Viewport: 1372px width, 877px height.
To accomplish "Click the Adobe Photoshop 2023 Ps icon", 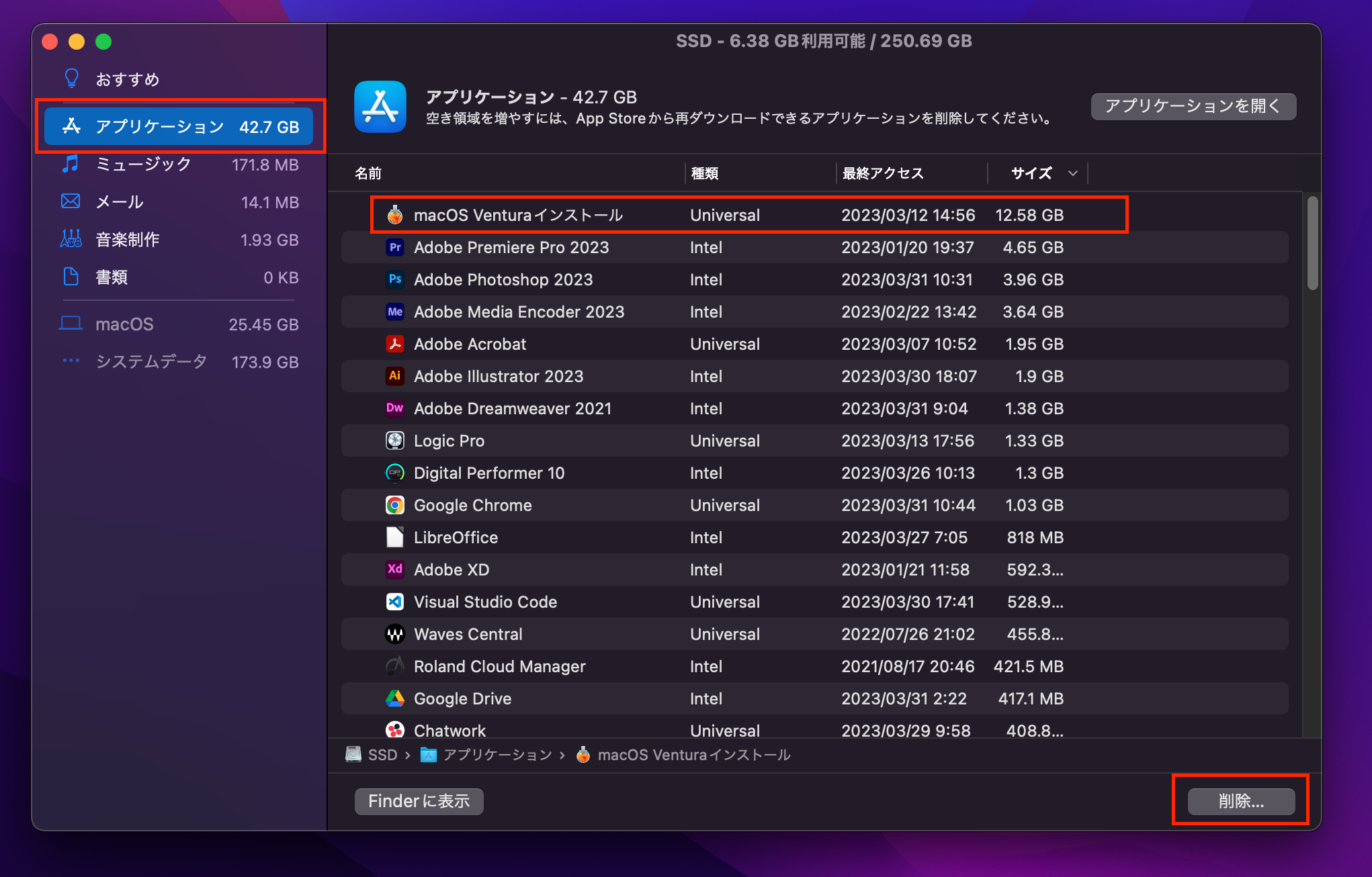I will pos(395,279).
